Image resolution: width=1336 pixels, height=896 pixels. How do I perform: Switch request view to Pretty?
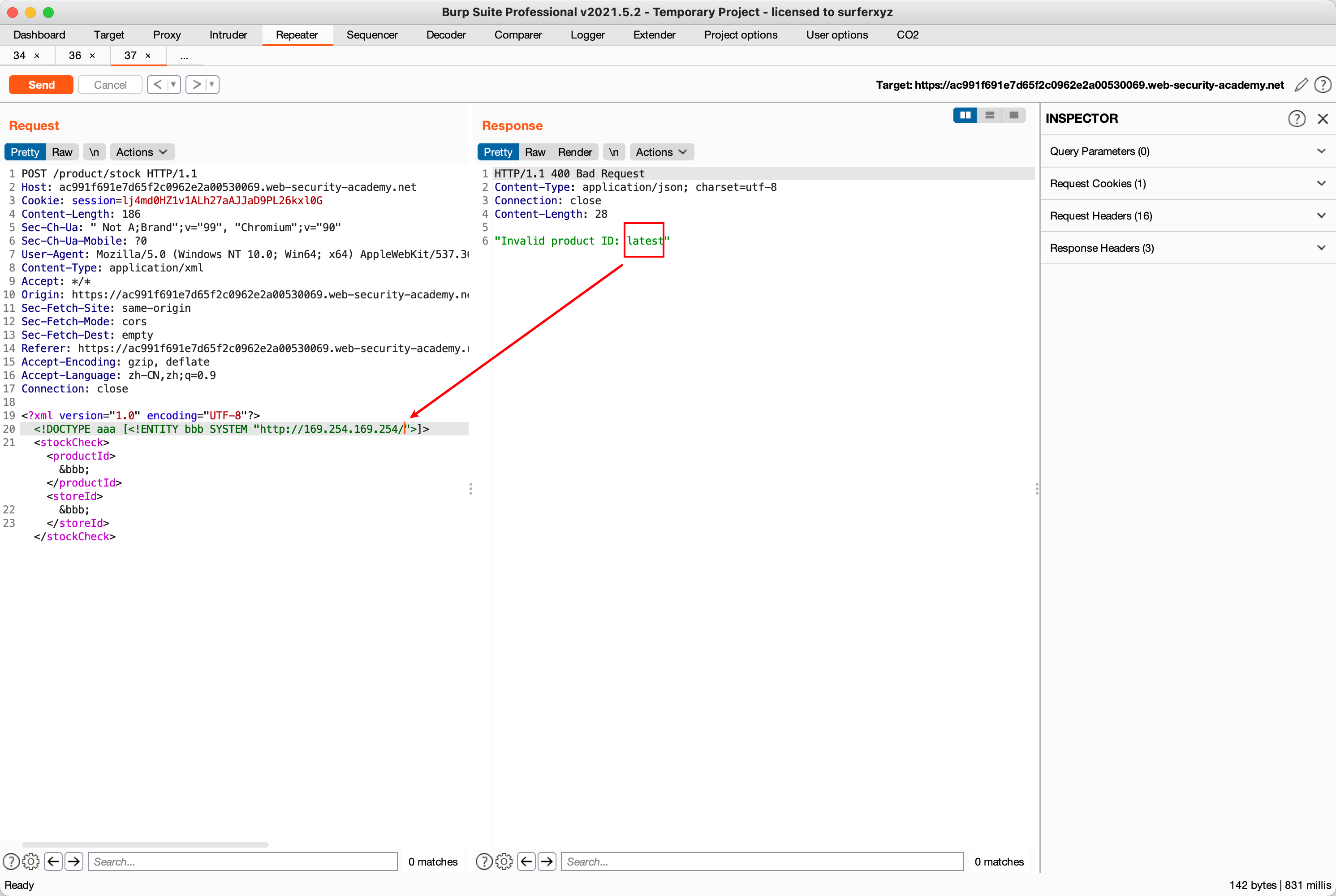coord(25,152)
